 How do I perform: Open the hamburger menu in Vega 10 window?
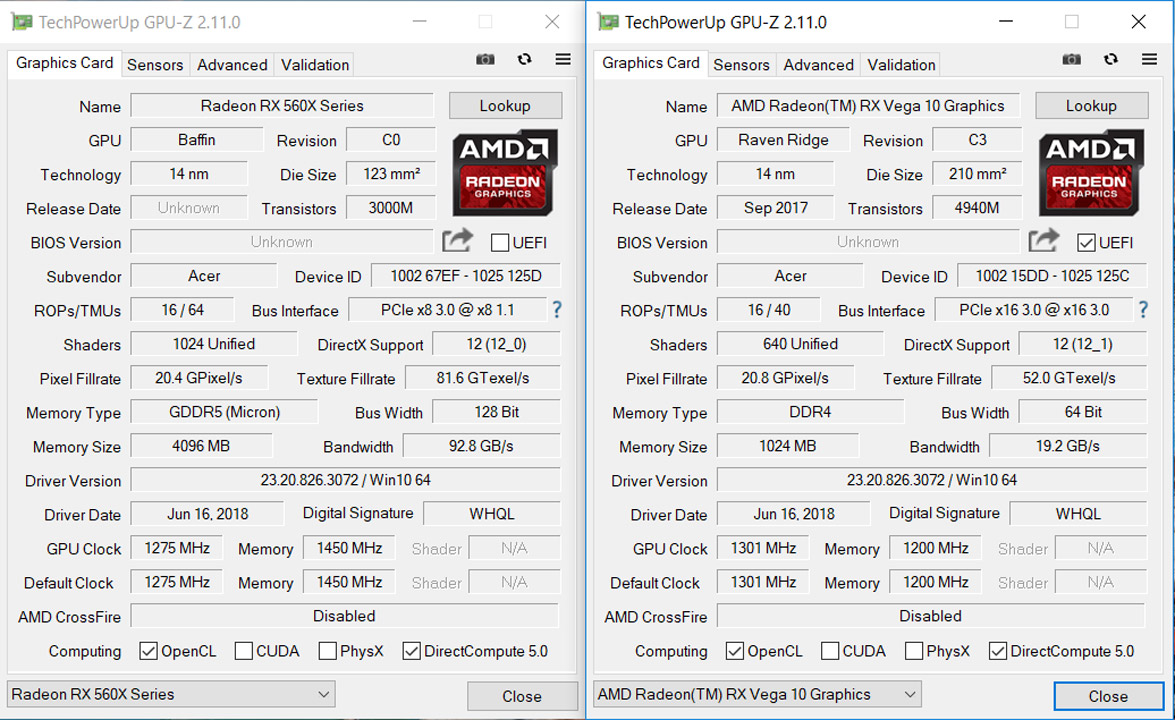[1149, 59]
